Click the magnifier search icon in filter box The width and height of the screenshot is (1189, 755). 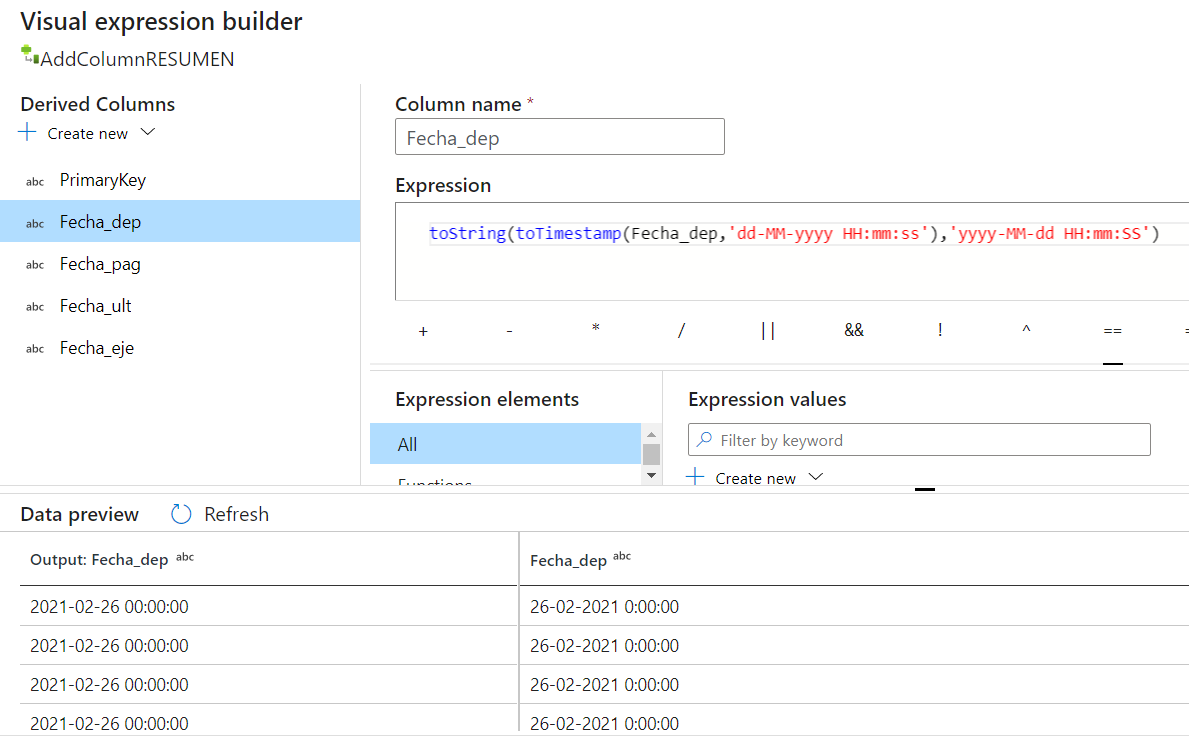pyautogui.click(x=704, y=440)
